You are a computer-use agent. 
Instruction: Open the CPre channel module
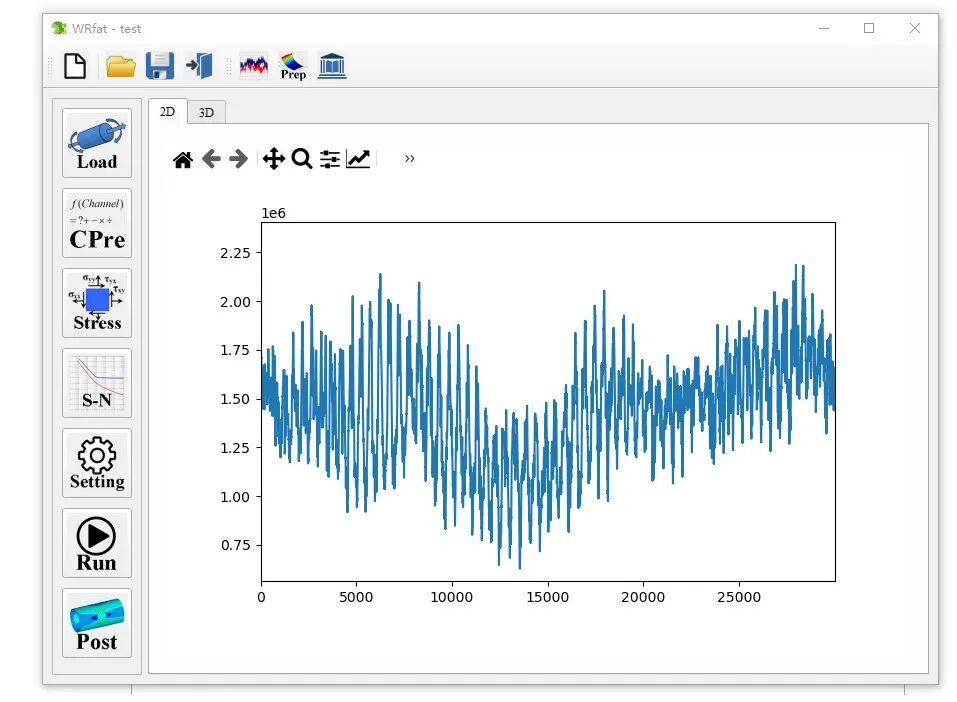coord(97,223)
